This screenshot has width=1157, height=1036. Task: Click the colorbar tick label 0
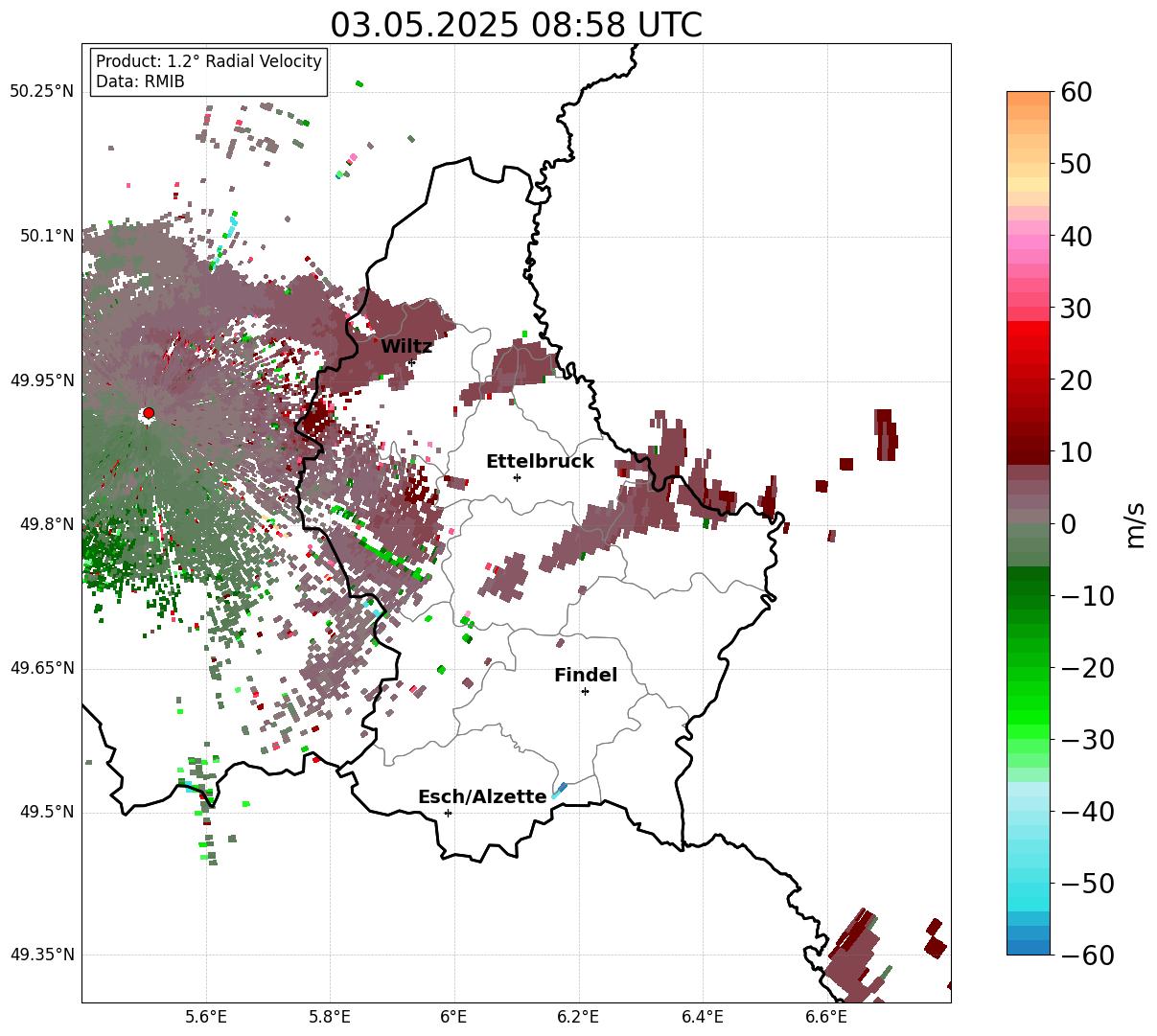click(1068, 524)
